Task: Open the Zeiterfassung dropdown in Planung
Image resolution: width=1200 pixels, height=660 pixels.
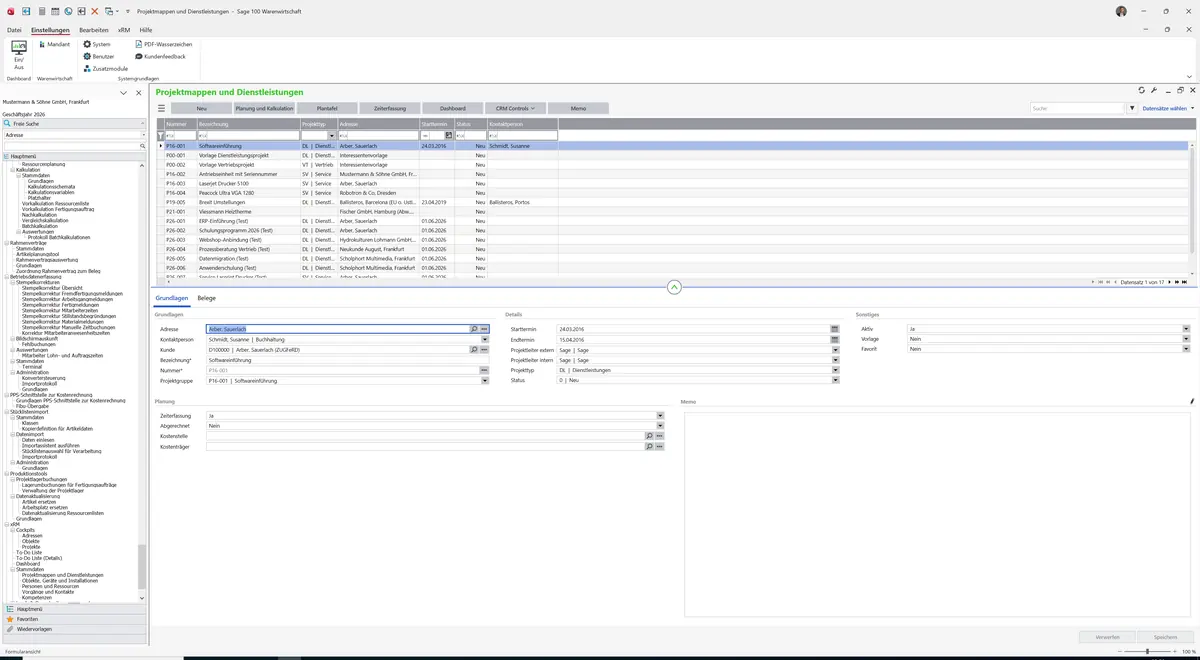Action: click(x=660, y=415)
